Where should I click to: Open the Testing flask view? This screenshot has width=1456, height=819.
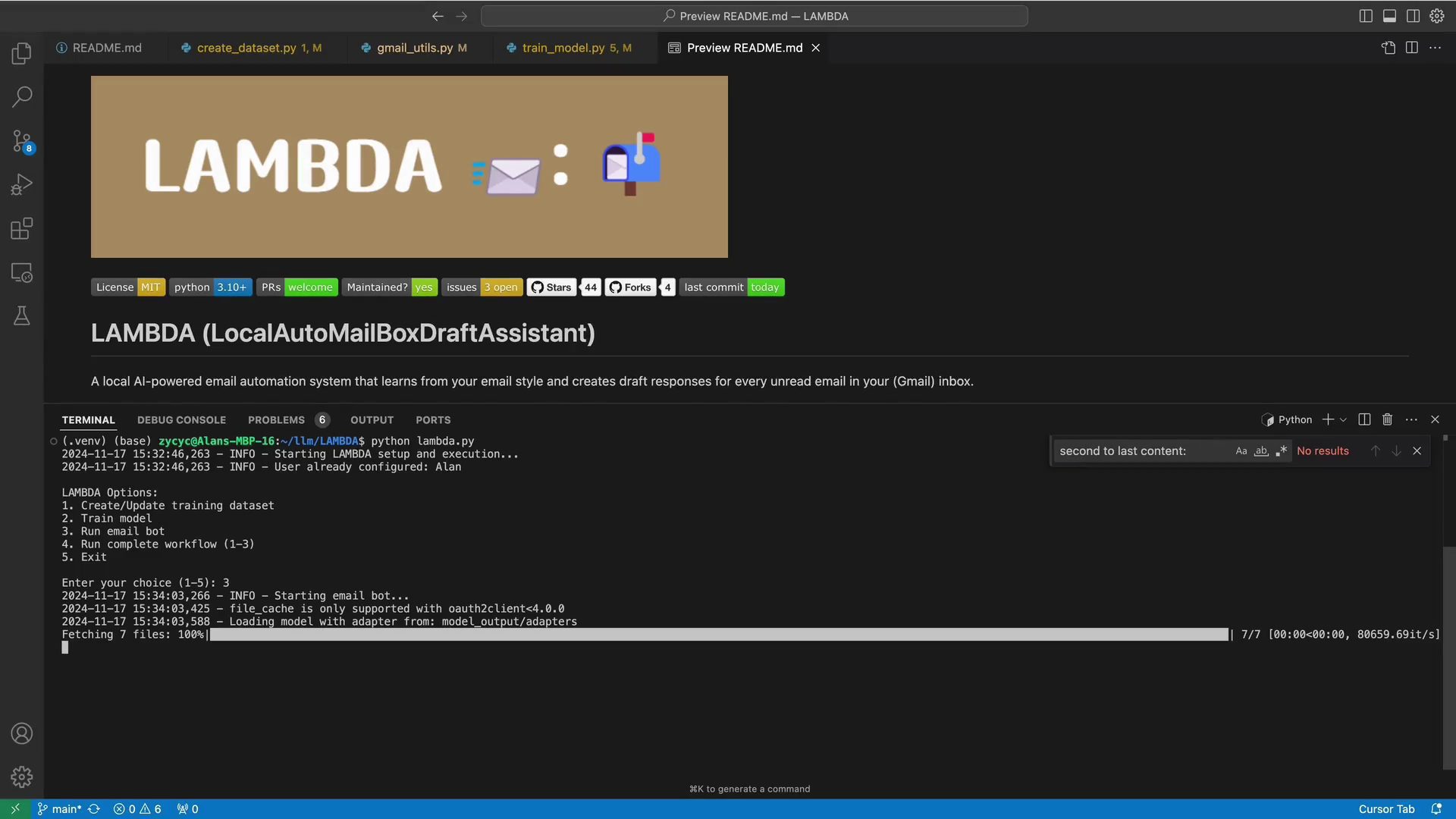tap(21, 316)
